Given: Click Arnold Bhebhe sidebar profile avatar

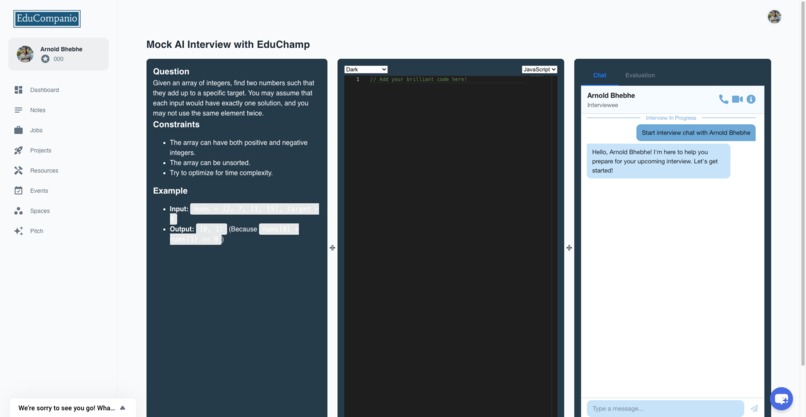Looking at the screenshot, I should 25,54.
